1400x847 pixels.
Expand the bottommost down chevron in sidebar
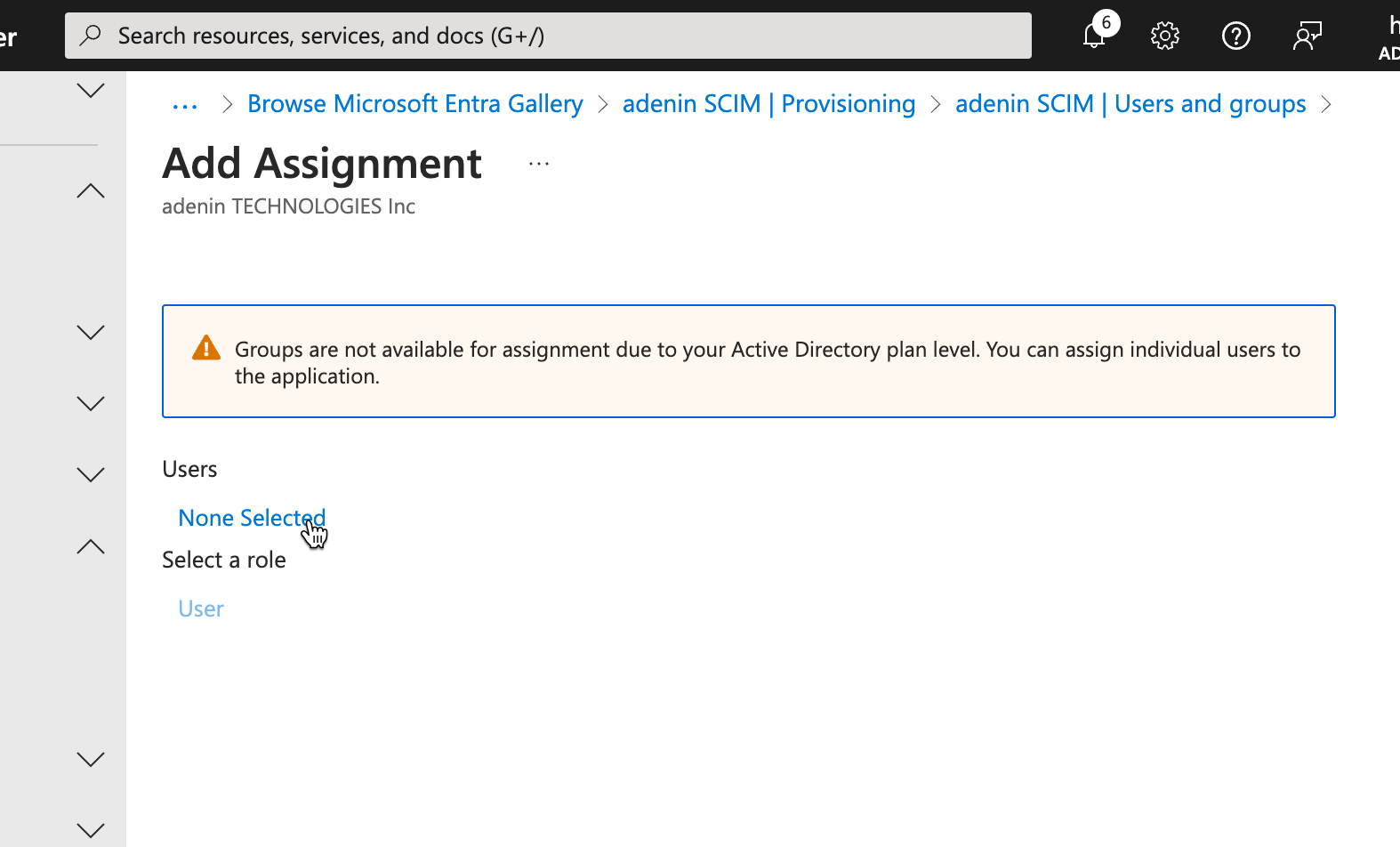tap(91, 830)
